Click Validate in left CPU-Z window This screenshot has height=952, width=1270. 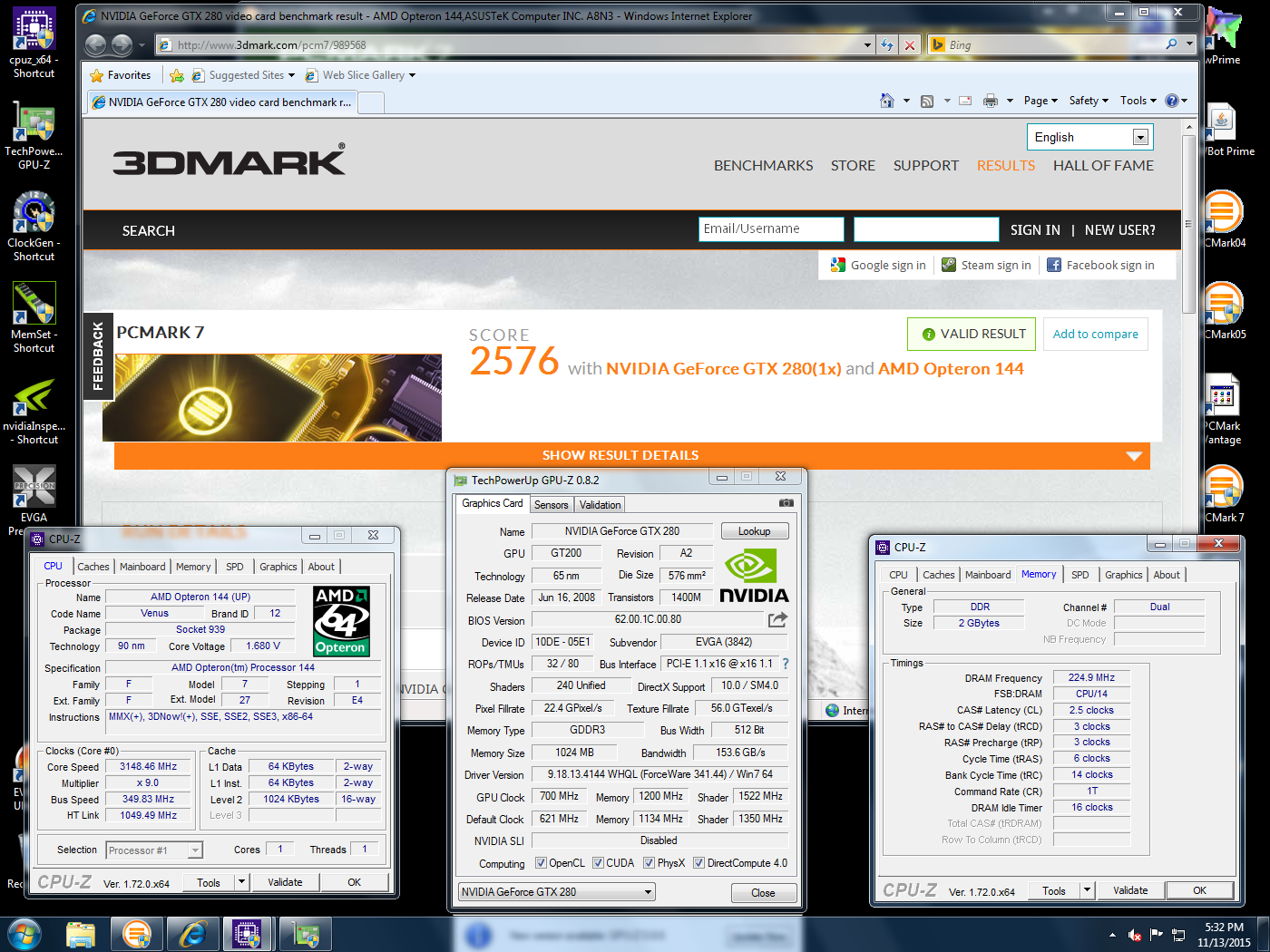coord(285,882)
